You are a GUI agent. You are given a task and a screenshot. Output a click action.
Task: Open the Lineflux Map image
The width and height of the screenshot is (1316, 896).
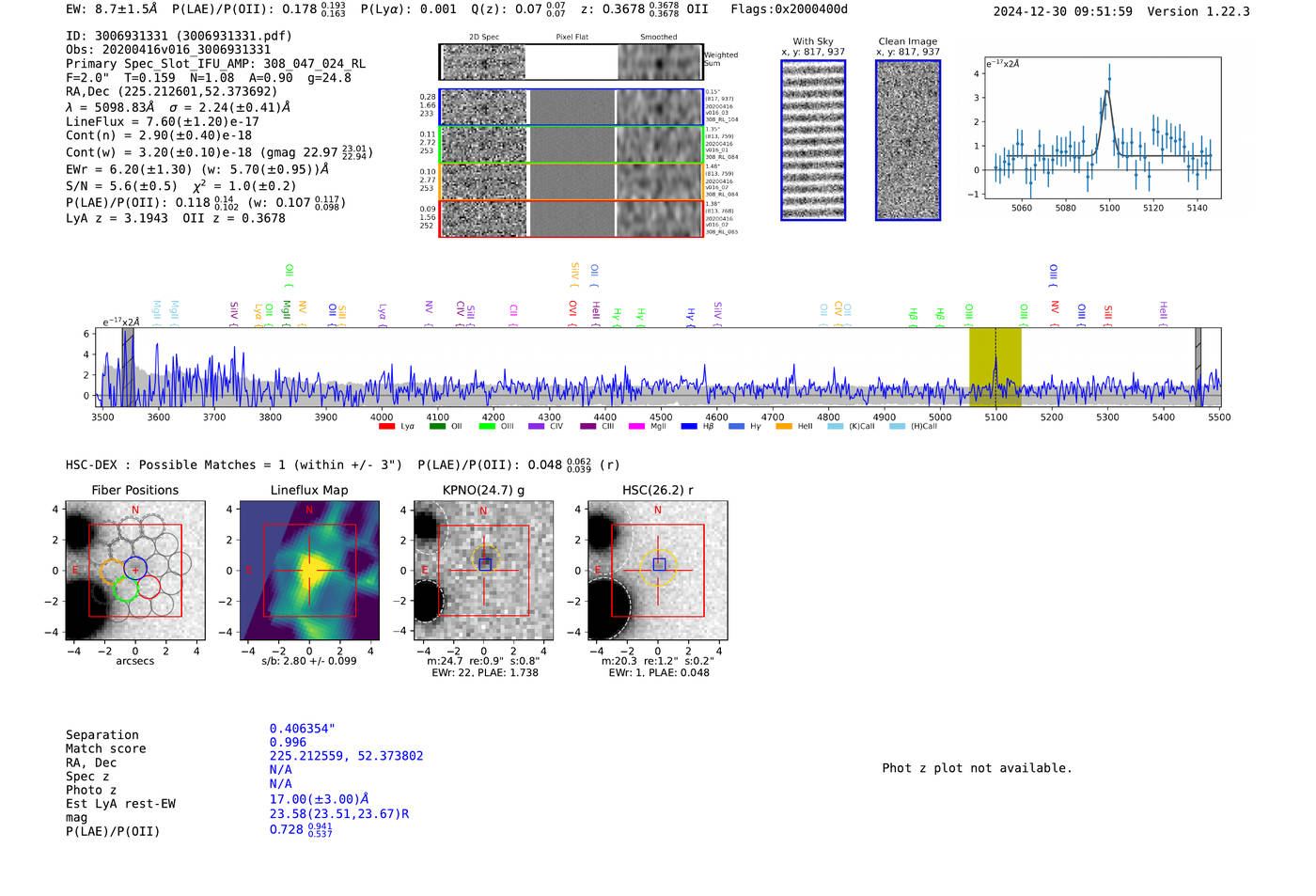309,571
